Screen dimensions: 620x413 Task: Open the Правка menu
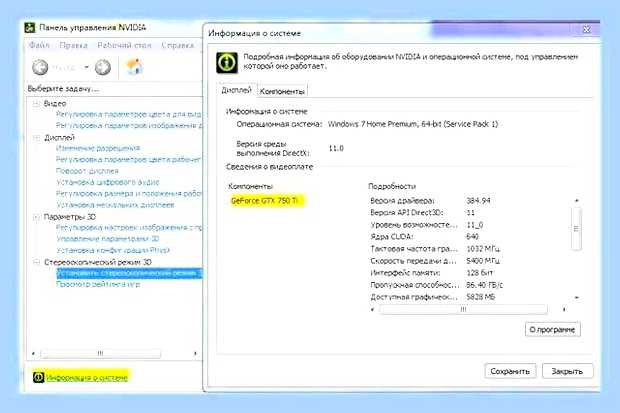[x=73, y=45]
